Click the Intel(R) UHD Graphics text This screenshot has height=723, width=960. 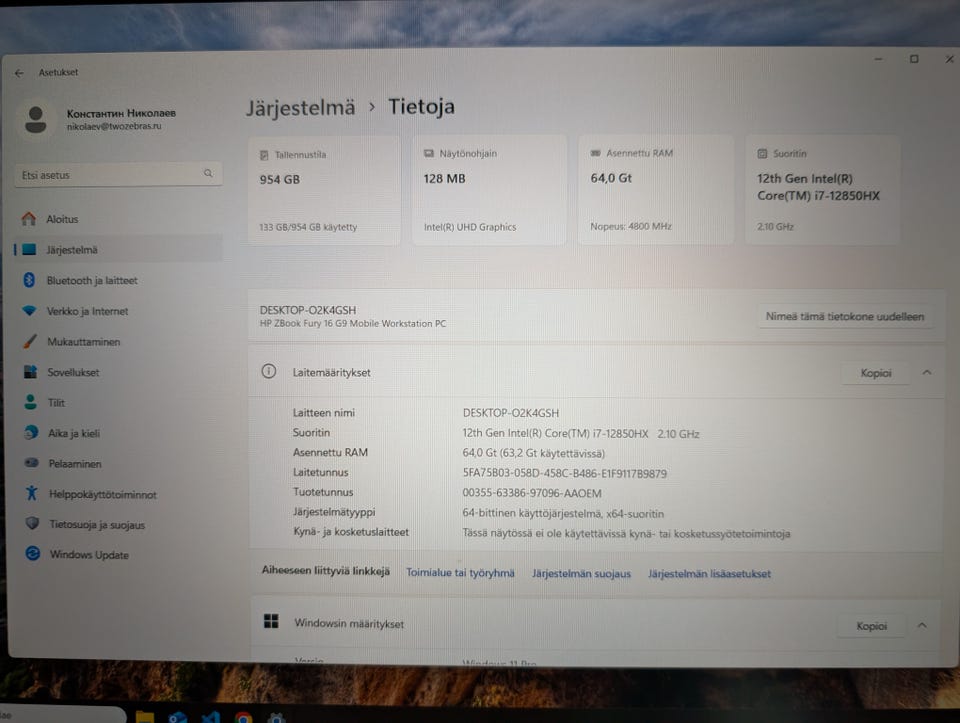click(x=470, y=227)
